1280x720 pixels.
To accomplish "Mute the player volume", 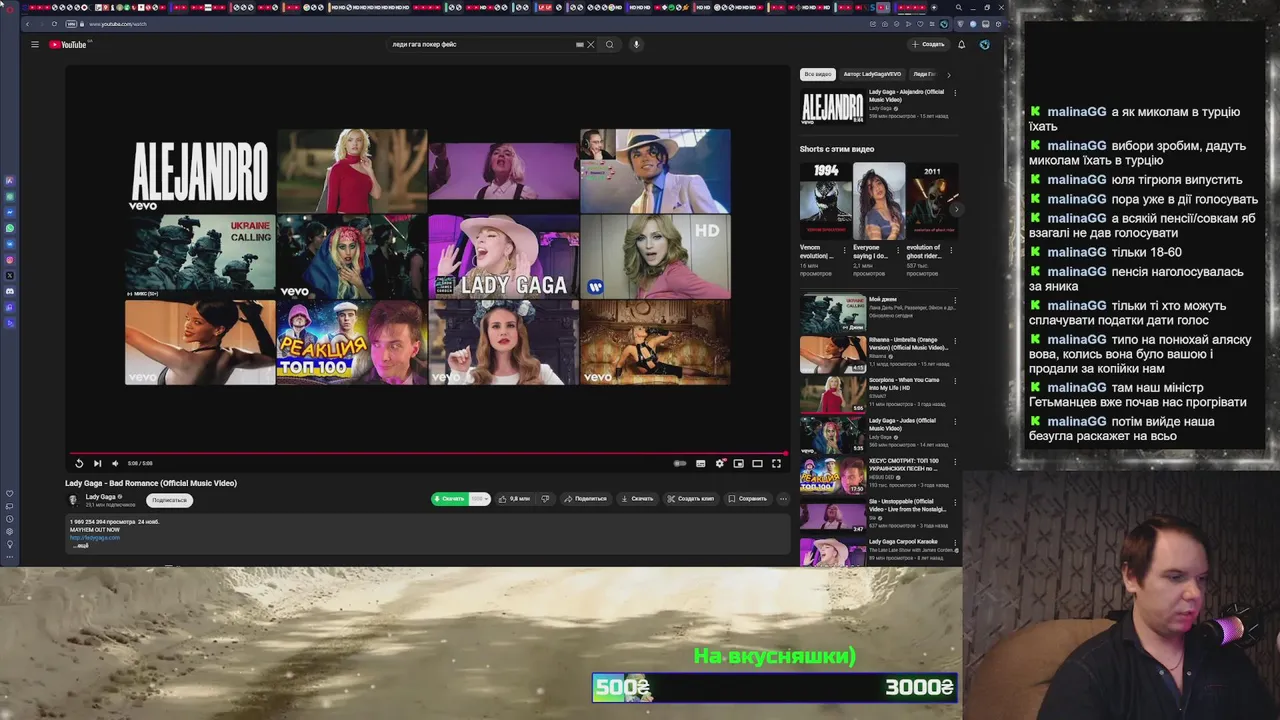I will (x=115, y=463).
